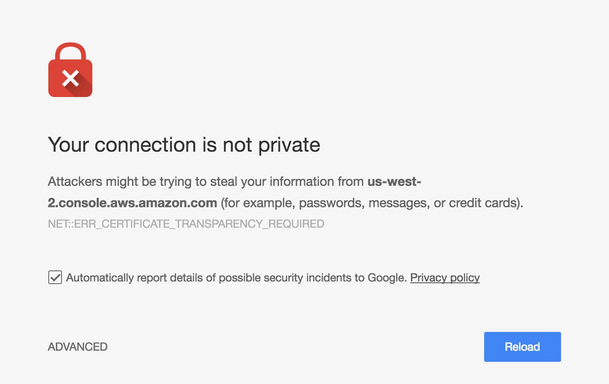This screenshot has height=384, width=609.
Task: Click the 'Your connection is not private' heading
Action: tap(184, 145)
